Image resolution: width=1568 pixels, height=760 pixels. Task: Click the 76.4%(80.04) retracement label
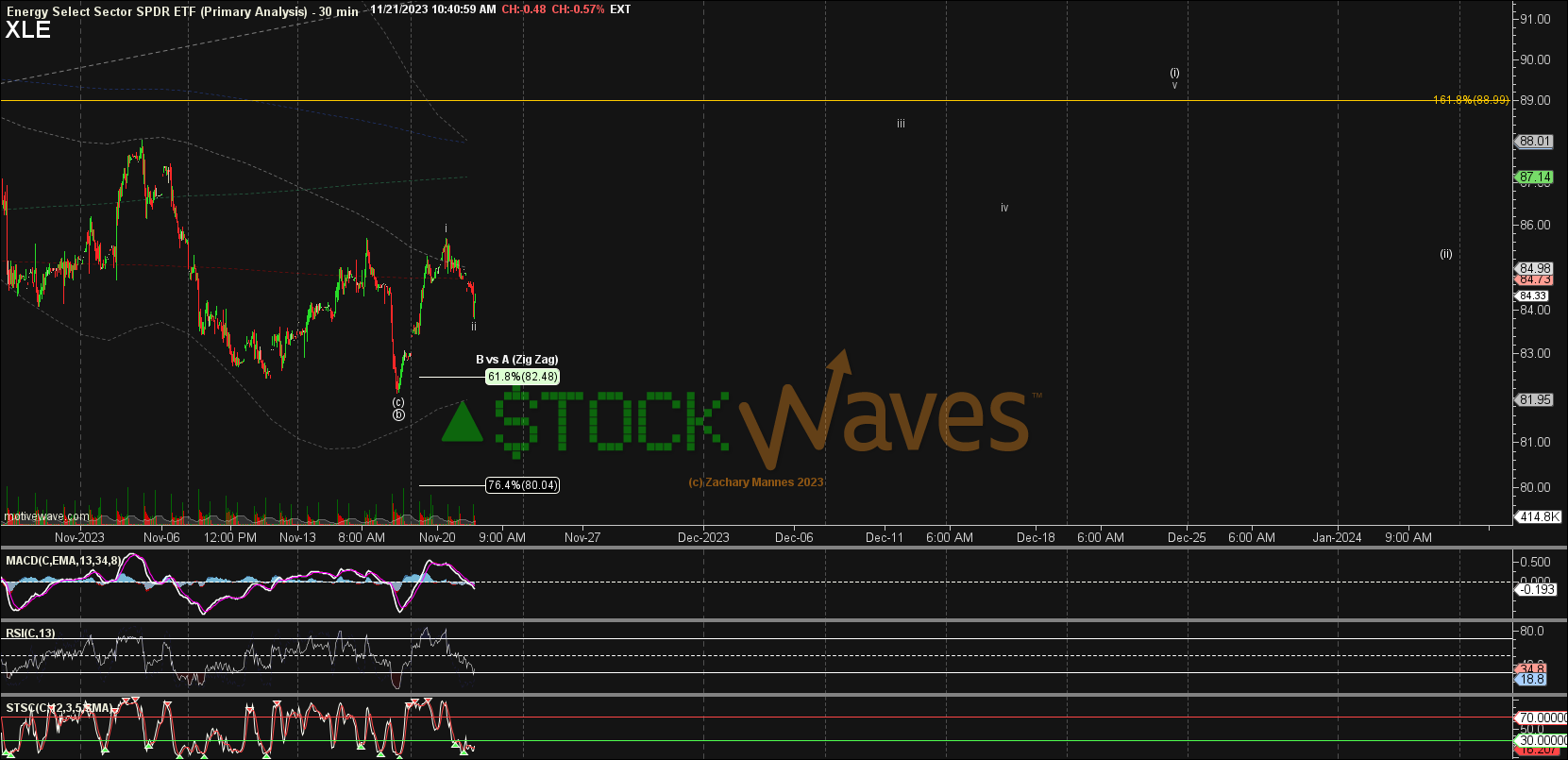pos(522,485)
